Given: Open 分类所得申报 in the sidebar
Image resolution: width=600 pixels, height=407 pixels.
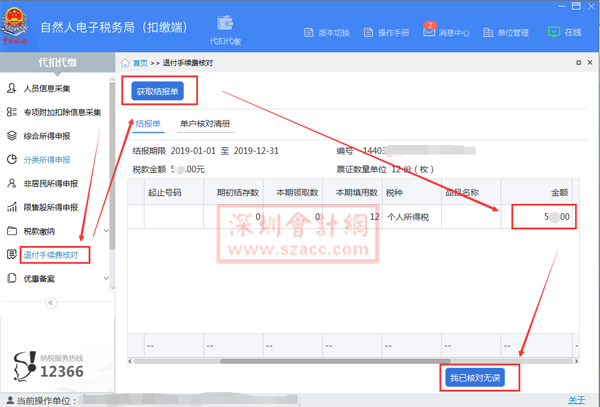Looking at the screenshot, I should pyautogui.click(x=48, y=160).
